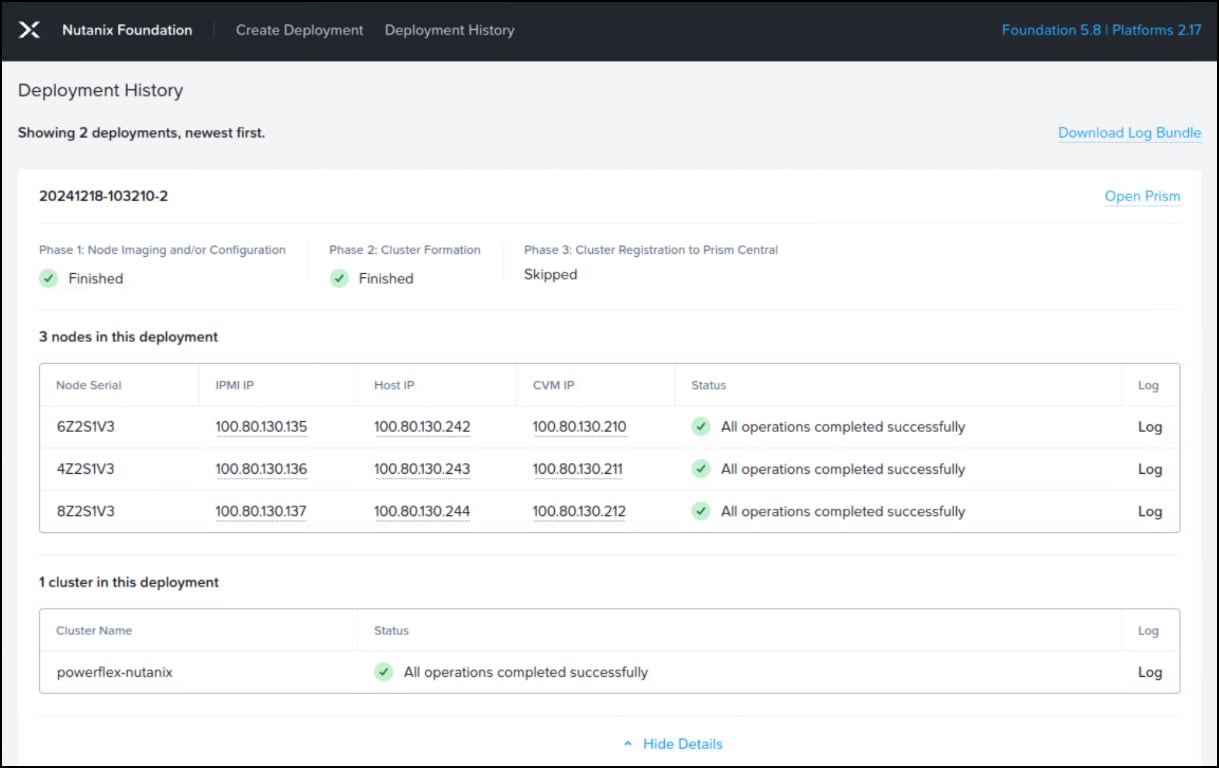This screenshot has height=768, width=1219.
Task: Download the Log Bundle
Action: (x=1130, y=133)
